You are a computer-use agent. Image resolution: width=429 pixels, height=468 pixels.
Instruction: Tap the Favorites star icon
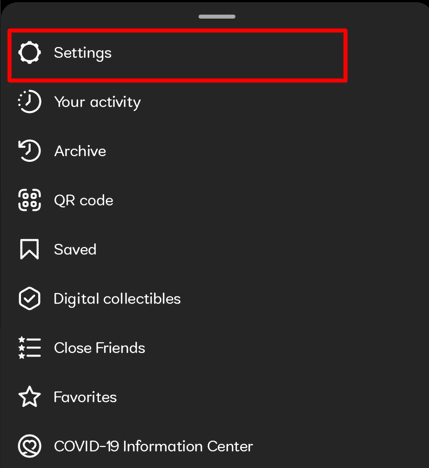pos(30,397)
